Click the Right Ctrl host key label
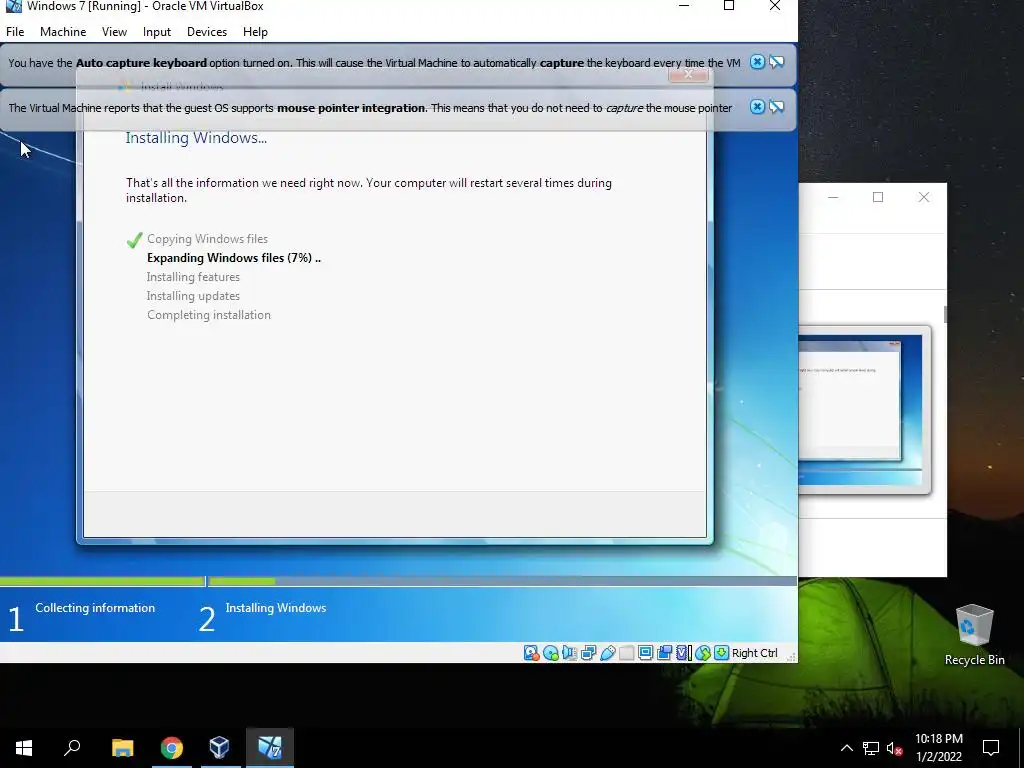 pyautogui.click(x=754, y=653)
